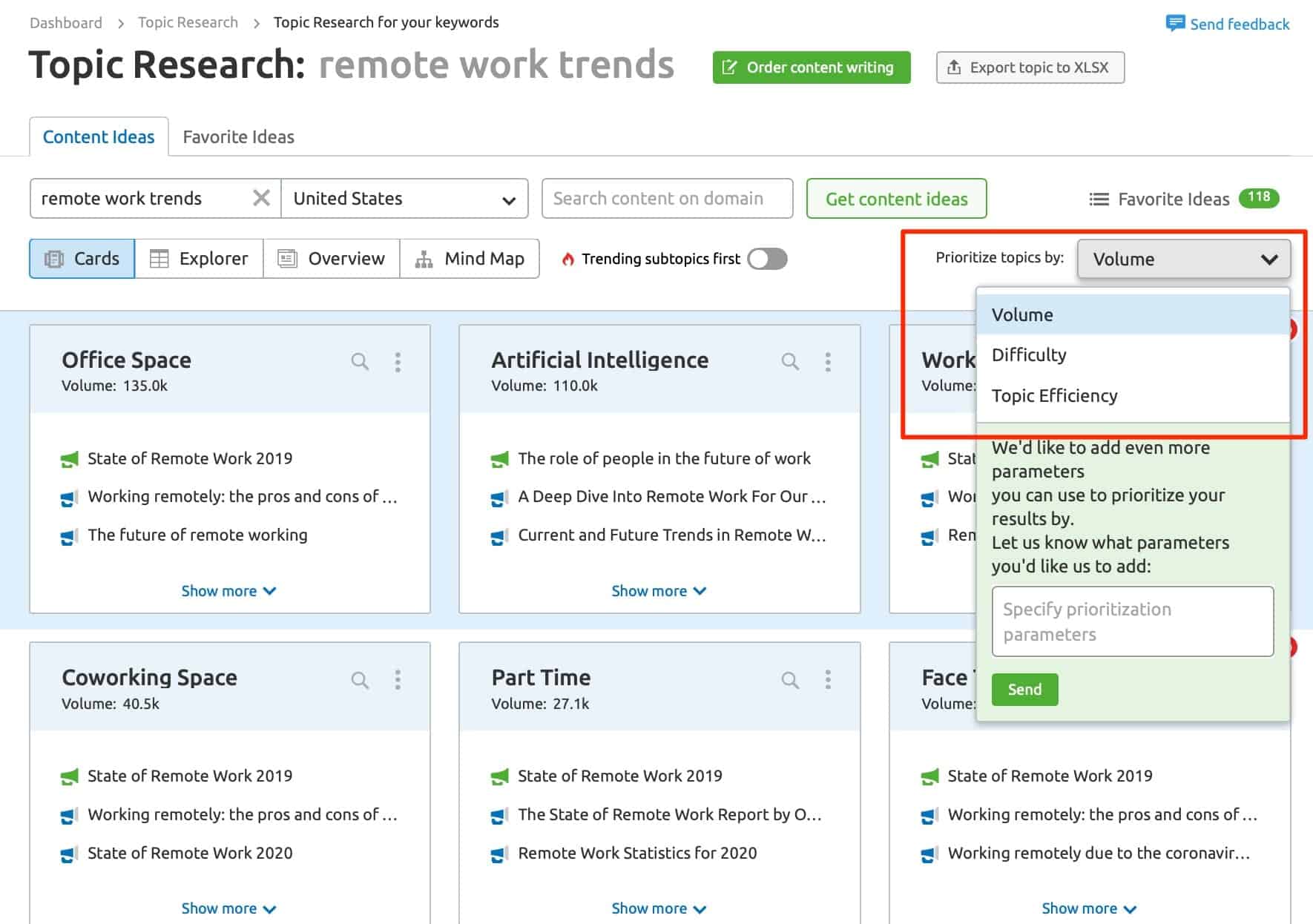The image size is (1313, 924).
Task: Open the United States country dropdown
Action: coord(404,198)
